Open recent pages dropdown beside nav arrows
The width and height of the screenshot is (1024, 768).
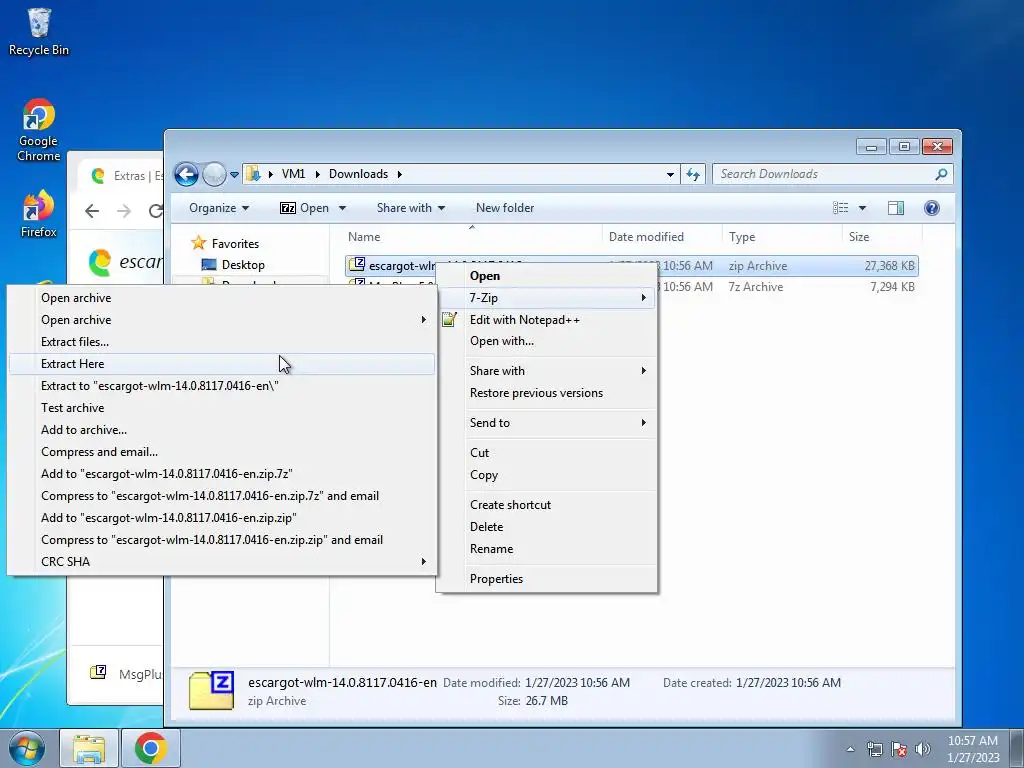coord(234,174)
